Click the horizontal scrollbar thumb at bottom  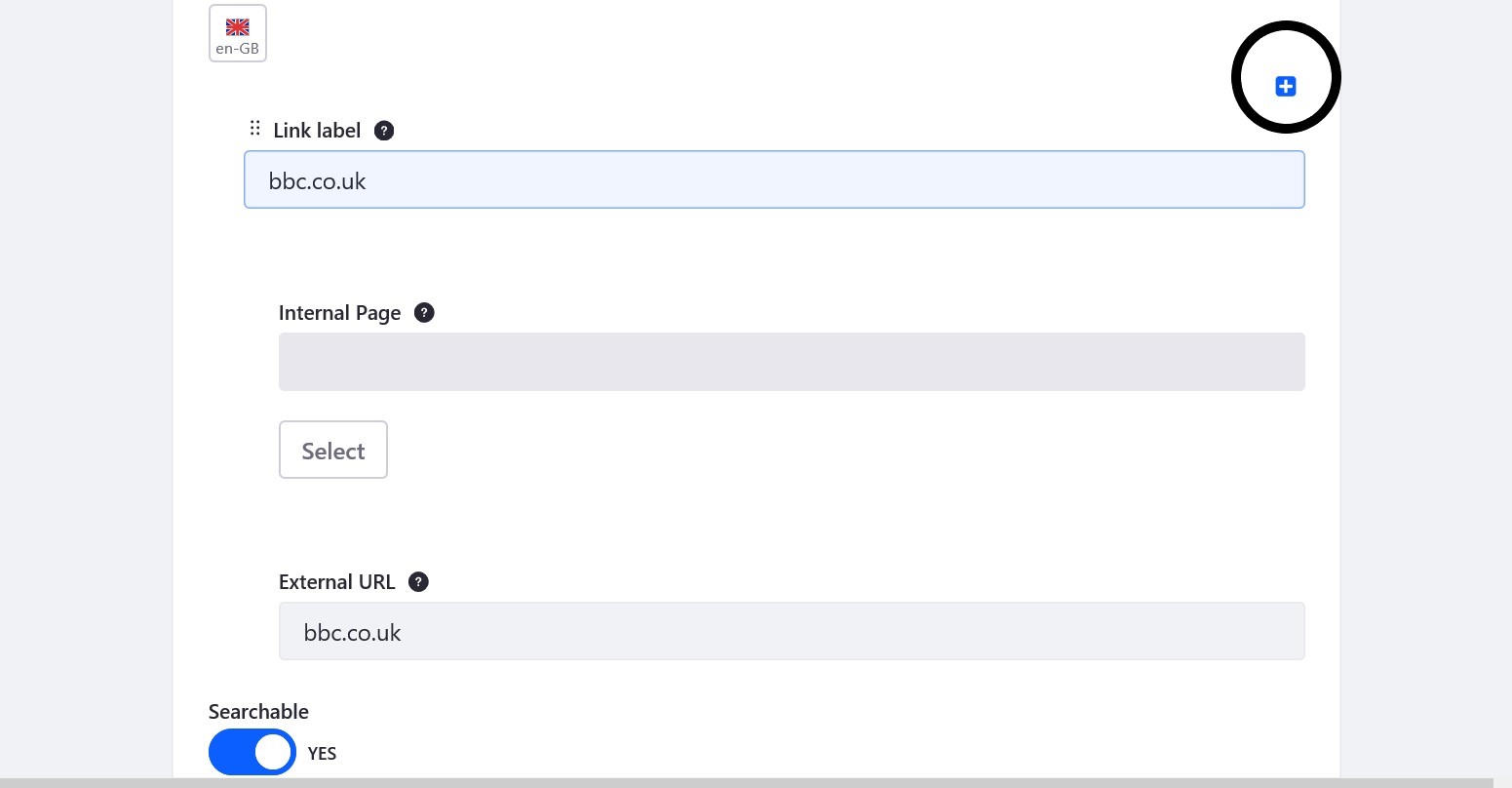pos(747,783)
